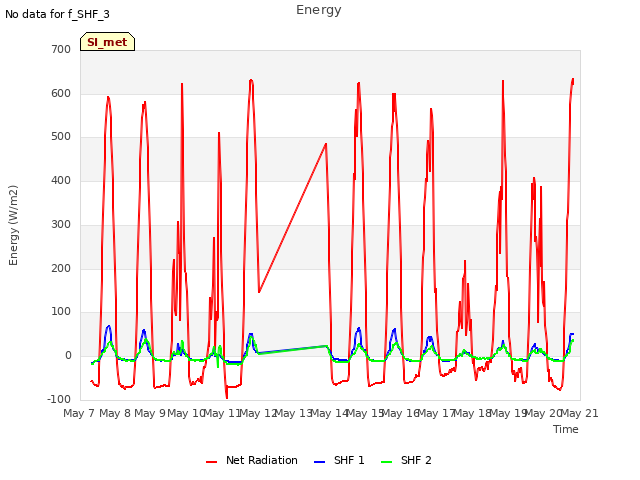Click the May 7 x-axis tick label
The width and height of the screenshot is (640, 480).
pos(79,413)
